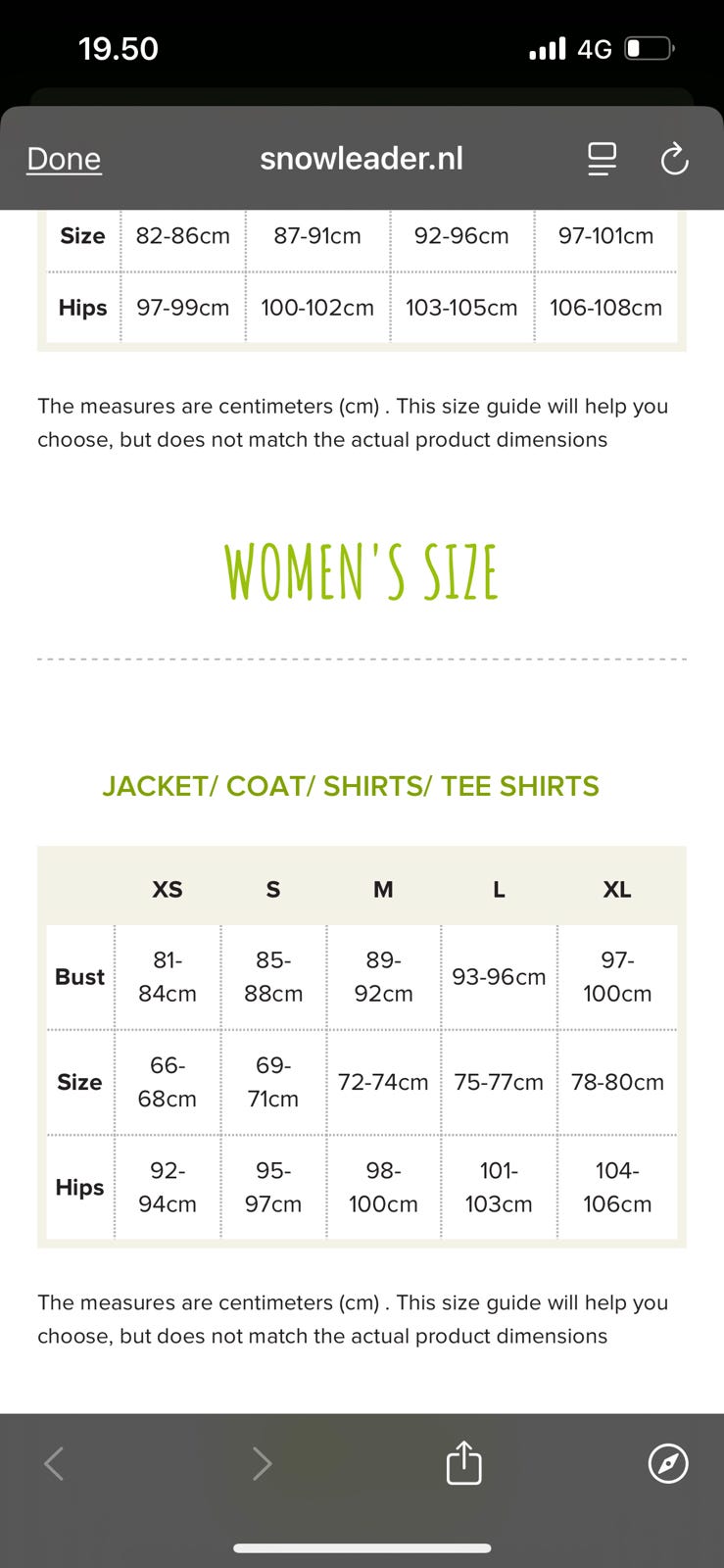Tap the cellular signal bars icon

tap(547, 48)
